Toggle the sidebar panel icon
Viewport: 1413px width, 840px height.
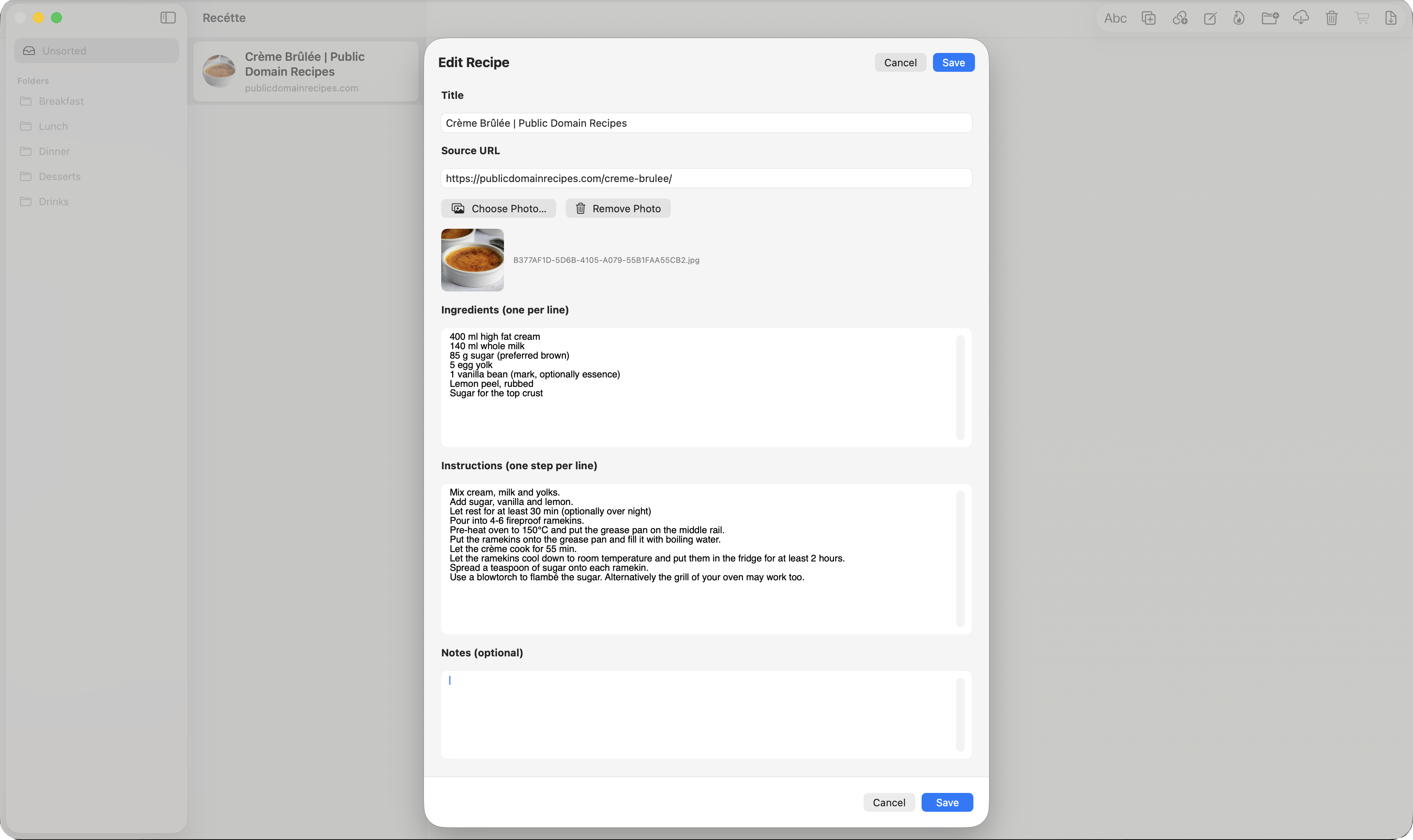[x=168, y=18]
